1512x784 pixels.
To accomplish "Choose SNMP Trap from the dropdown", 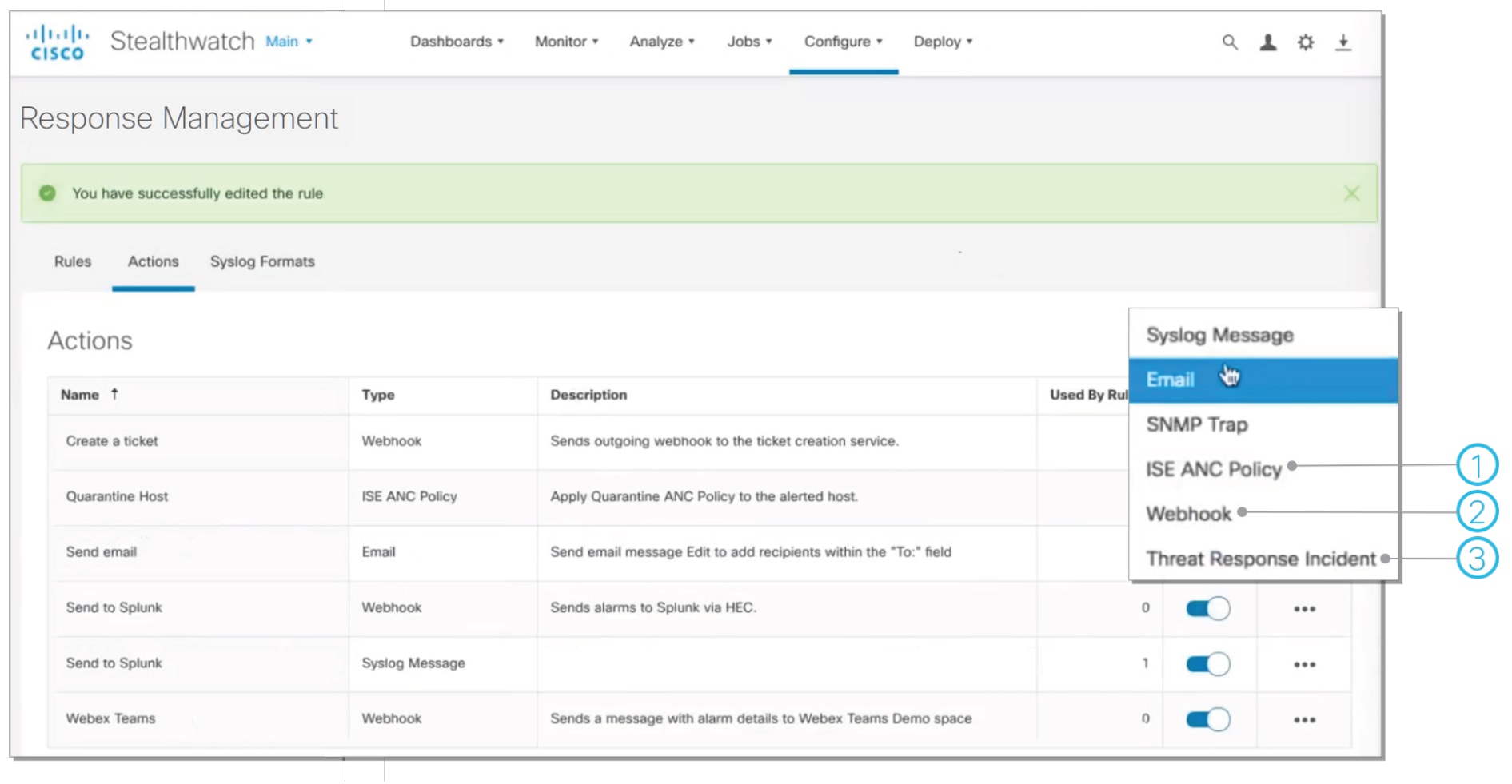I will coord(1263,424).
